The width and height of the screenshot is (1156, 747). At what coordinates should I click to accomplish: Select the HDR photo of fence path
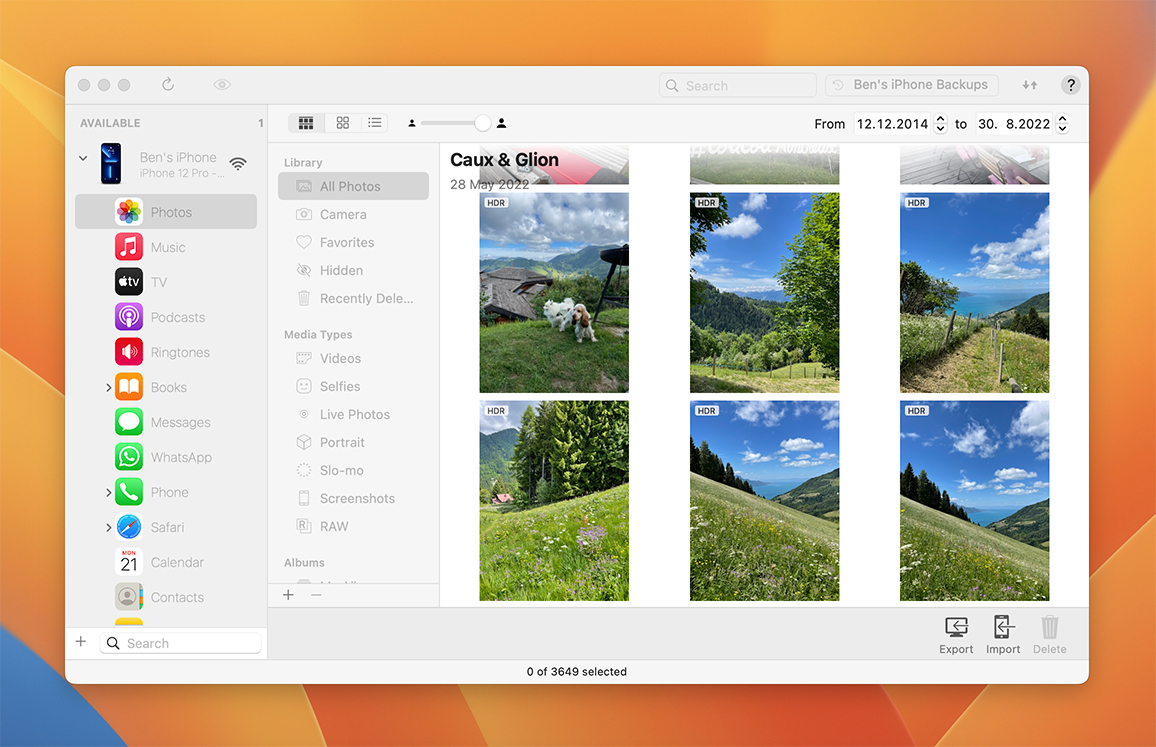pyautogui.click(x=974, y=293)
